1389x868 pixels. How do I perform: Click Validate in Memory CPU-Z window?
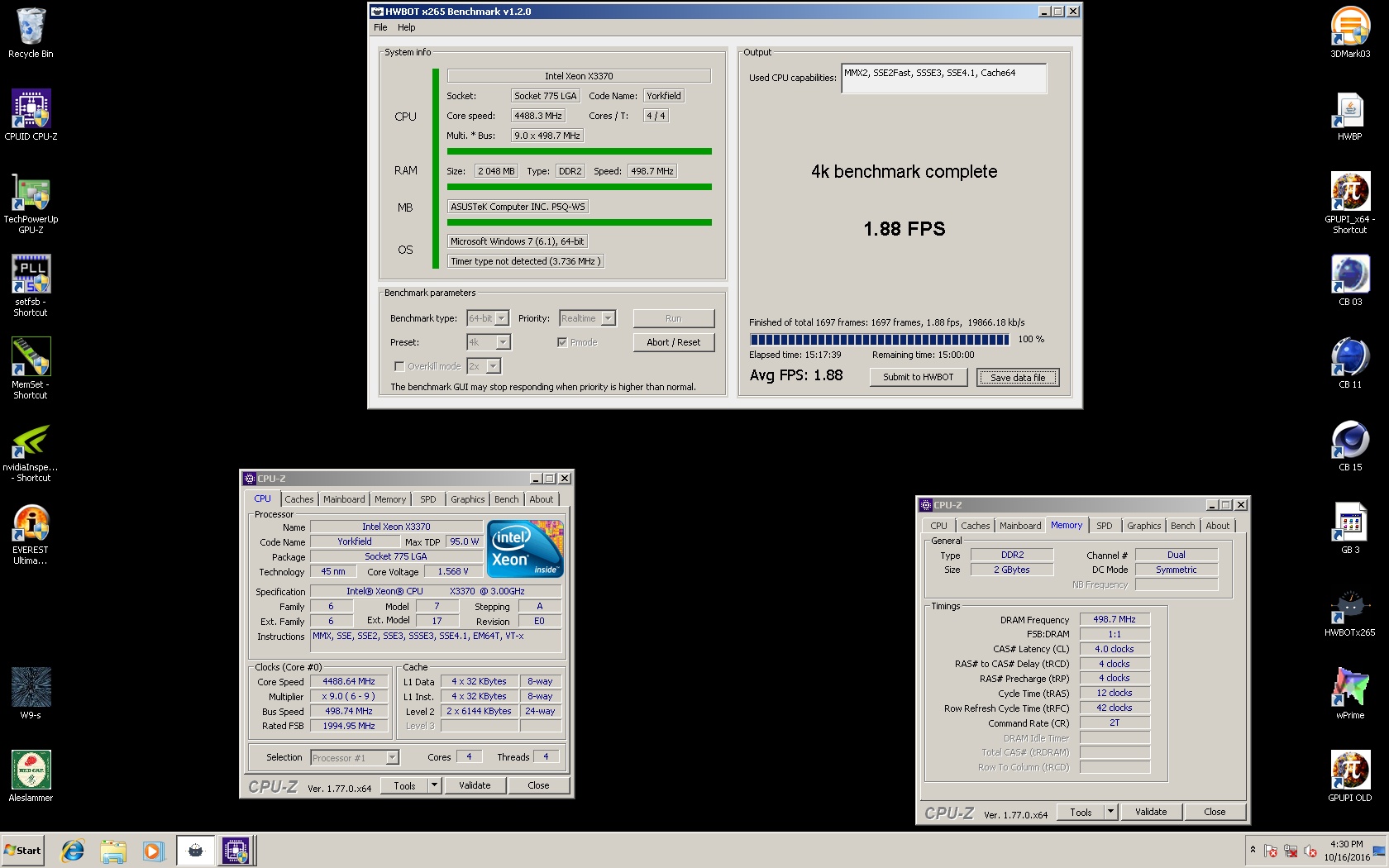1151,812
